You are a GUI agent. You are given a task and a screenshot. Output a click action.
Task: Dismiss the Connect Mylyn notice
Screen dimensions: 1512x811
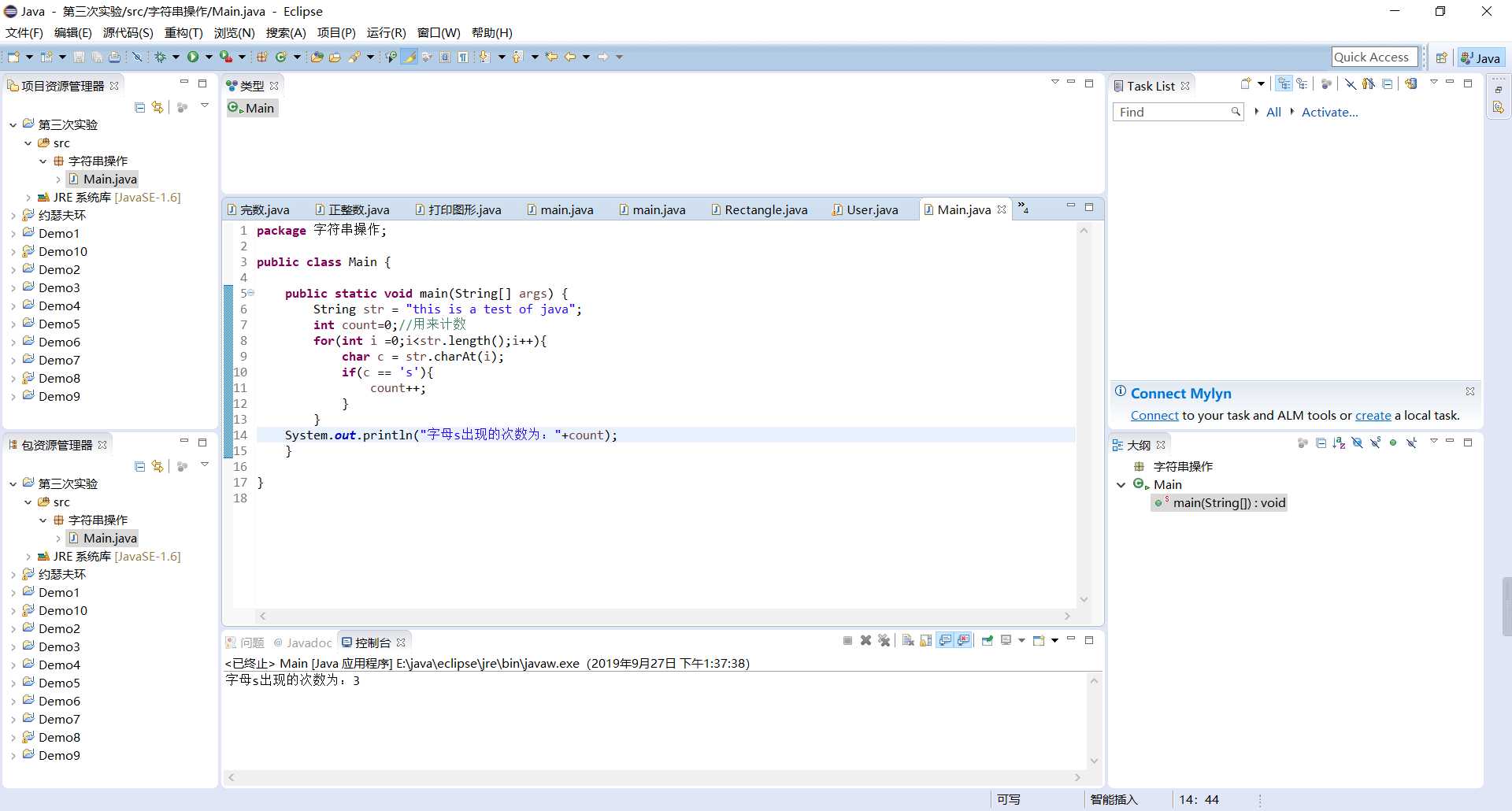pyautogui.click(x=1469, y=391)
